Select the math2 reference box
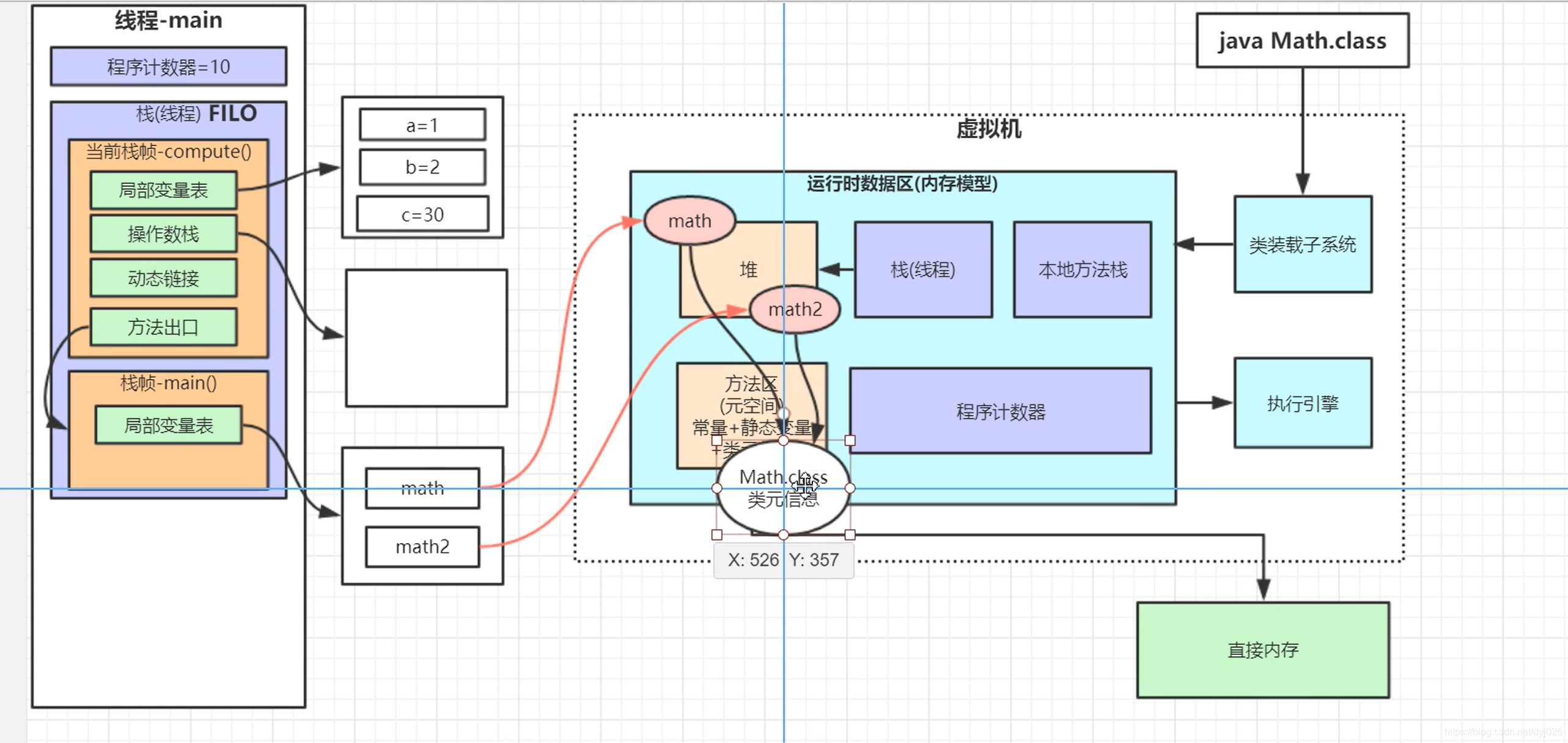The height and width of the screenshot is (743, 1568). pyautogui.click(x=422, y=547)
